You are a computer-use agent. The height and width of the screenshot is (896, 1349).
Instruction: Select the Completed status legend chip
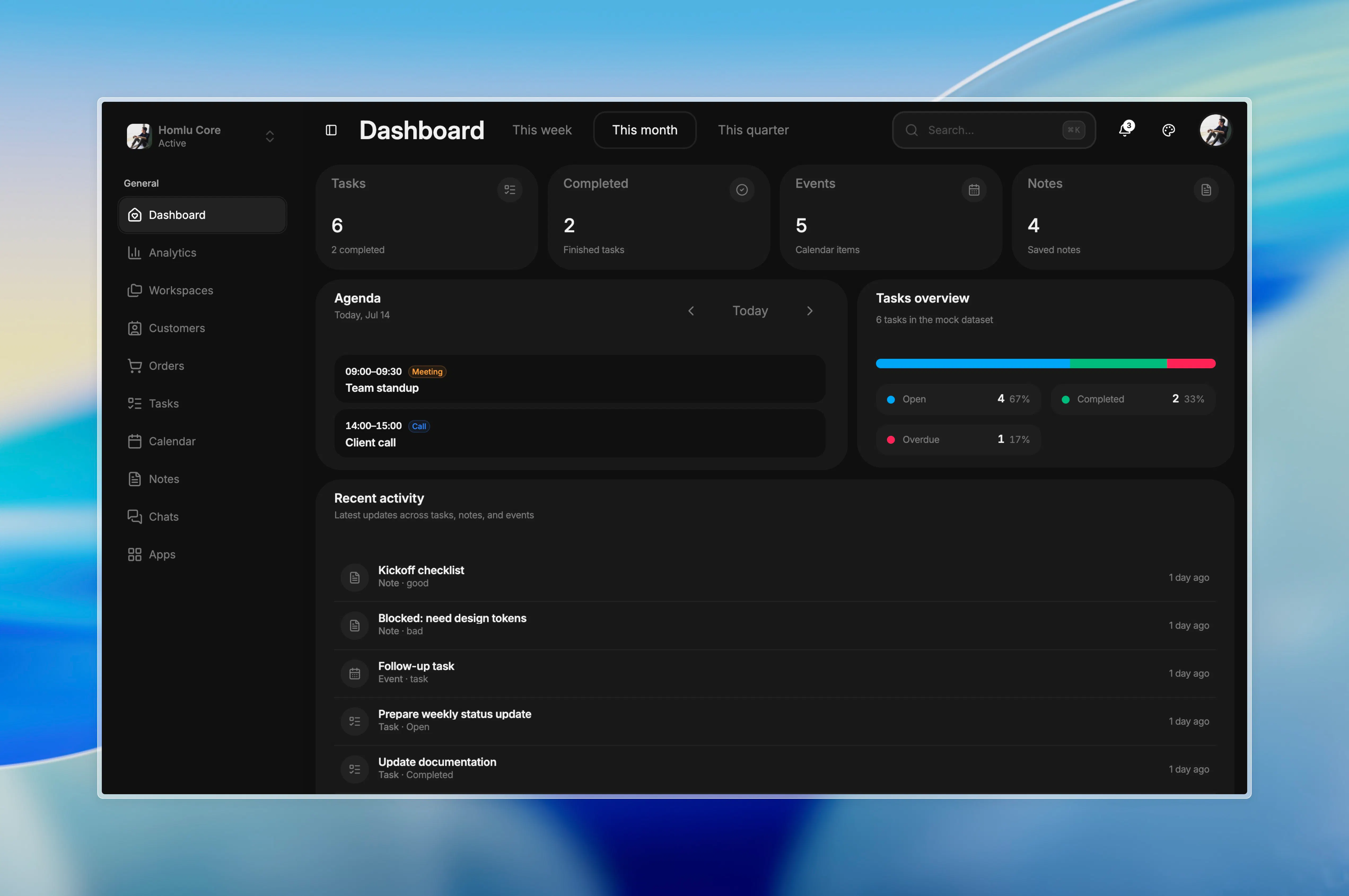pos(1132,399)
